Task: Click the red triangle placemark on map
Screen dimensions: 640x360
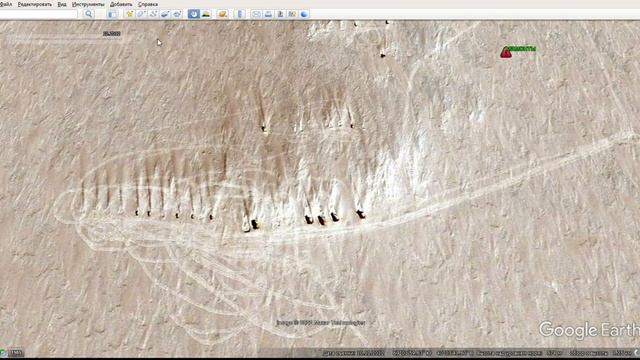Action: click(x=506, y=52)
